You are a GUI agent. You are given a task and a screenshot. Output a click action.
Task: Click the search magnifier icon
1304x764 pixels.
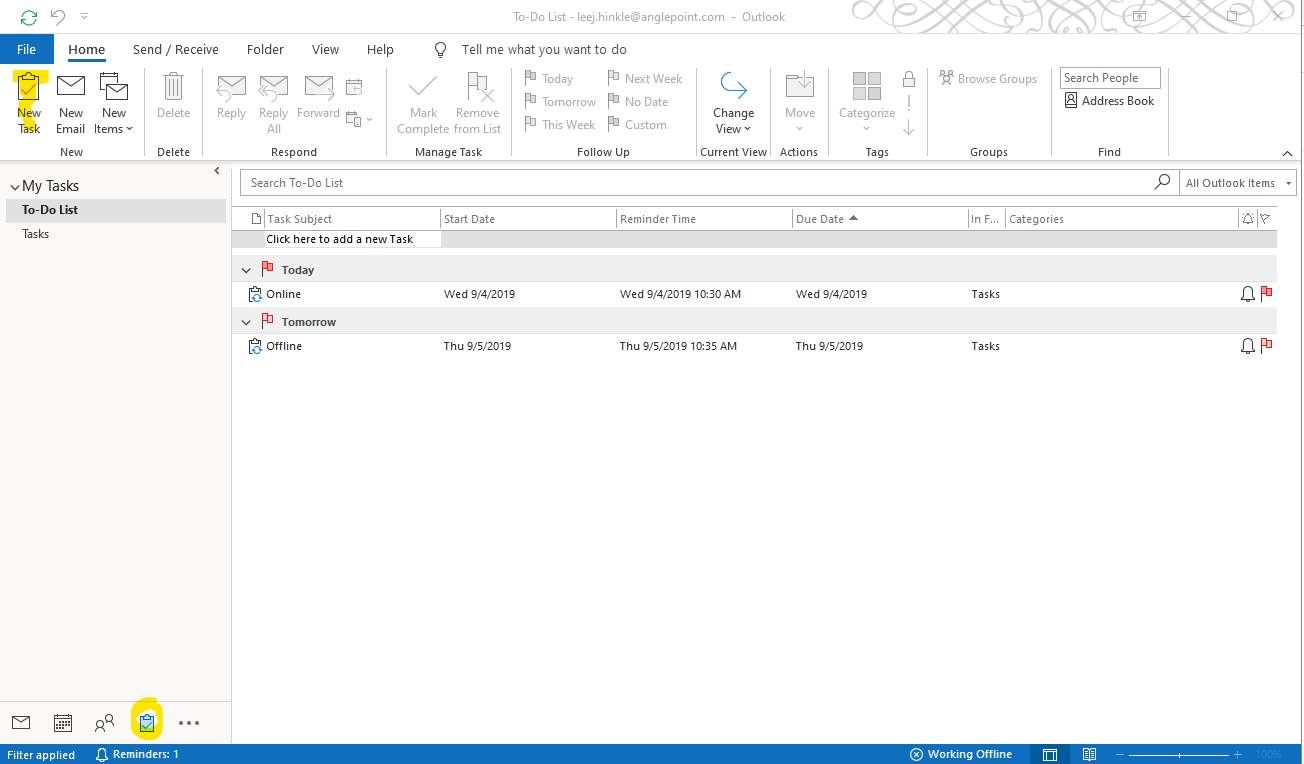(x=1162, y=183)
